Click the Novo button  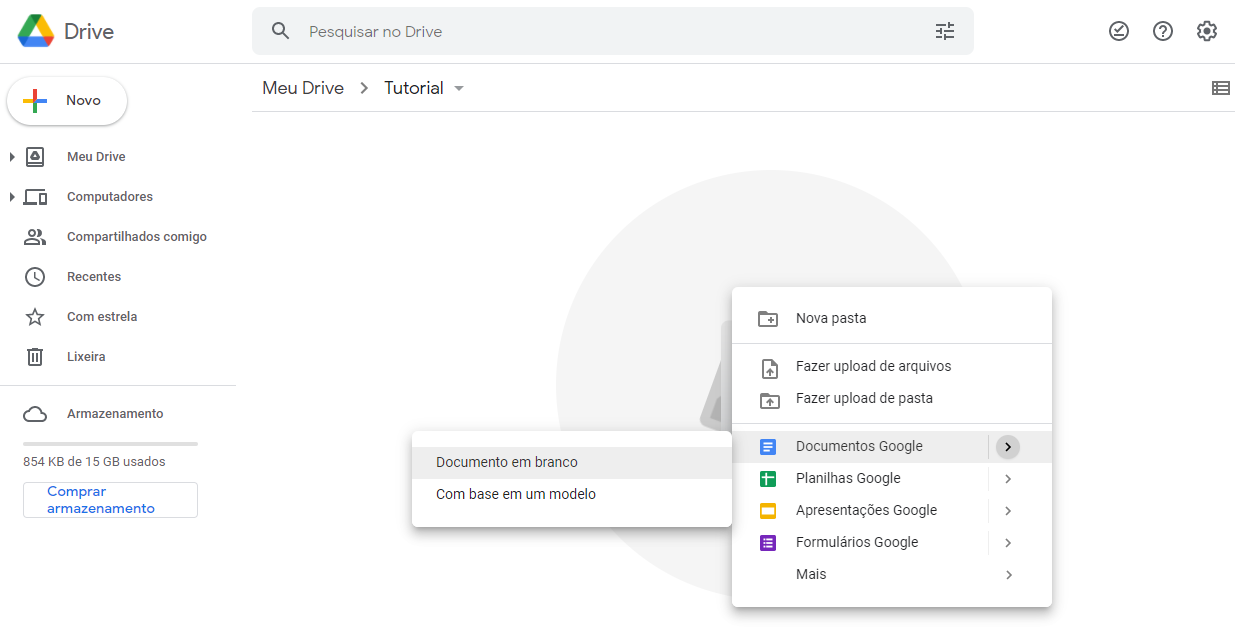coord(67,100)
